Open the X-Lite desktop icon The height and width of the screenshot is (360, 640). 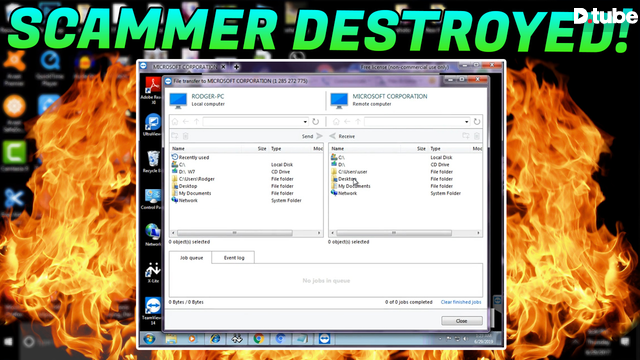coord(153,272)
